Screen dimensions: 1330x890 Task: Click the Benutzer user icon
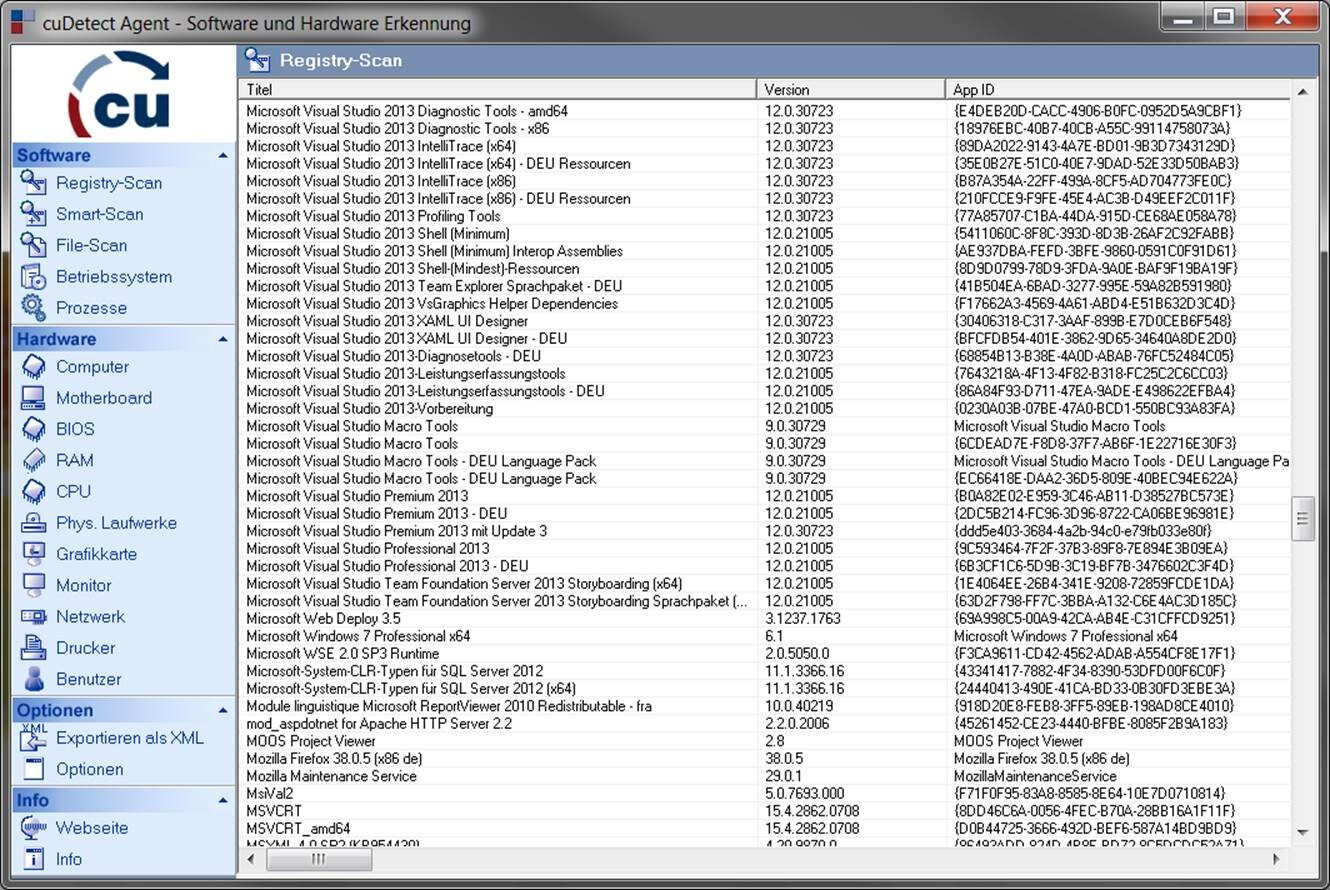click(x=34, y=679)
